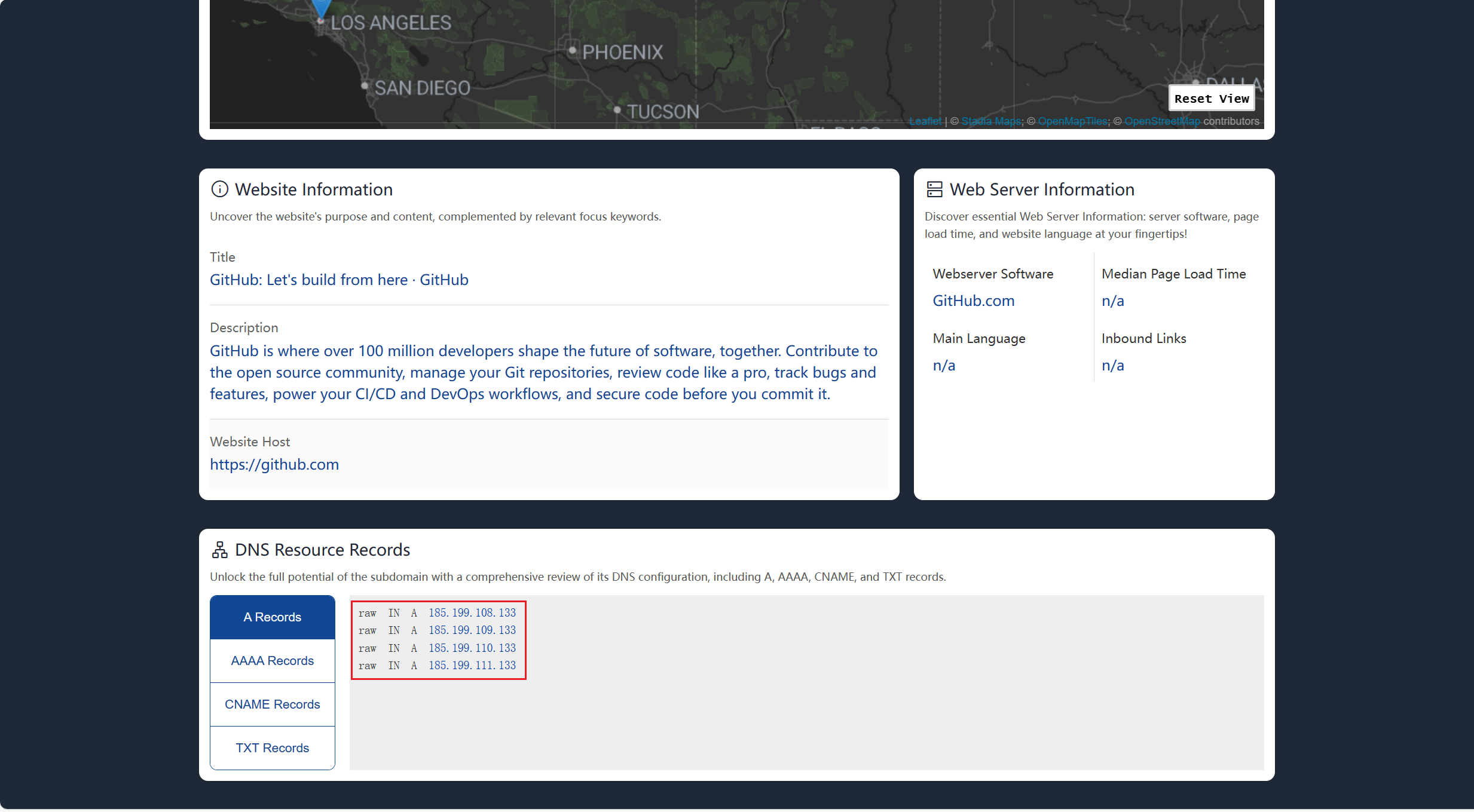Click the Website Information info icon
This screenshot has width=1474, height=812.
(219, 189)
